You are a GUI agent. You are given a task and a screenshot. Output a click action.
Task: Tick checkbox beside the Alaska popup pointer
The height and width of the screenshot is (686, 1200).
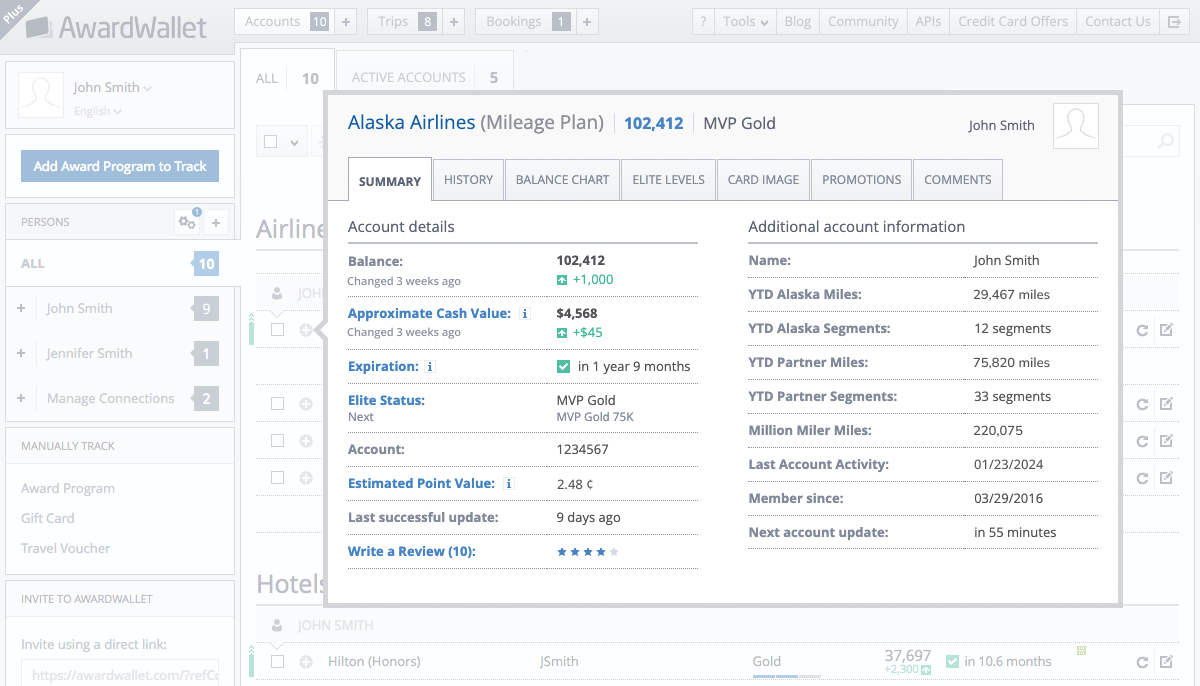click(x=278, y=329)
